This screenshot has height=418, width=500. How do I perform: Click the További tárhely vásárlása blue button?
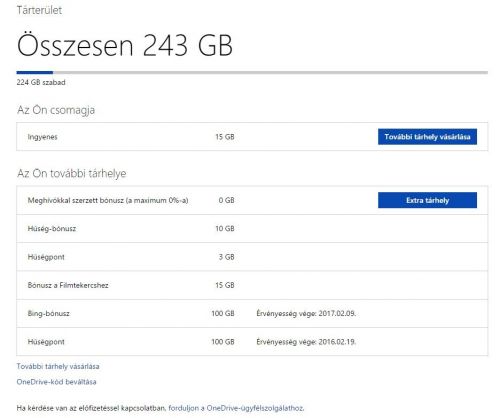pyautogui.click(x=427, y=137)
